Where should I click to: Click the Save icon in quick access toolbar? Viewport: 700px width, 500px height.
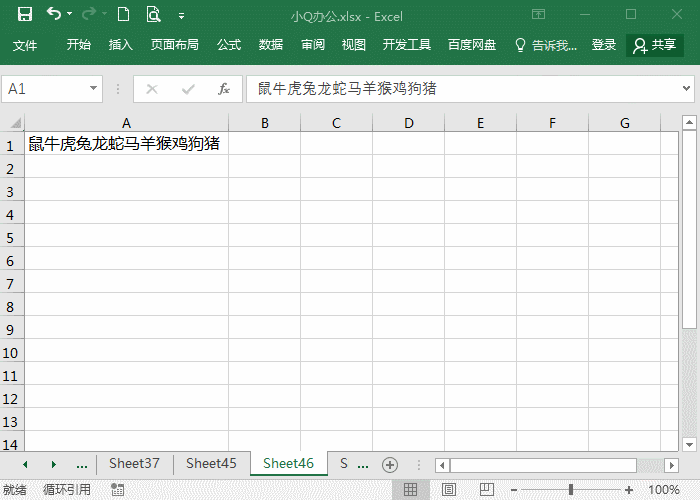pos(25,15)
